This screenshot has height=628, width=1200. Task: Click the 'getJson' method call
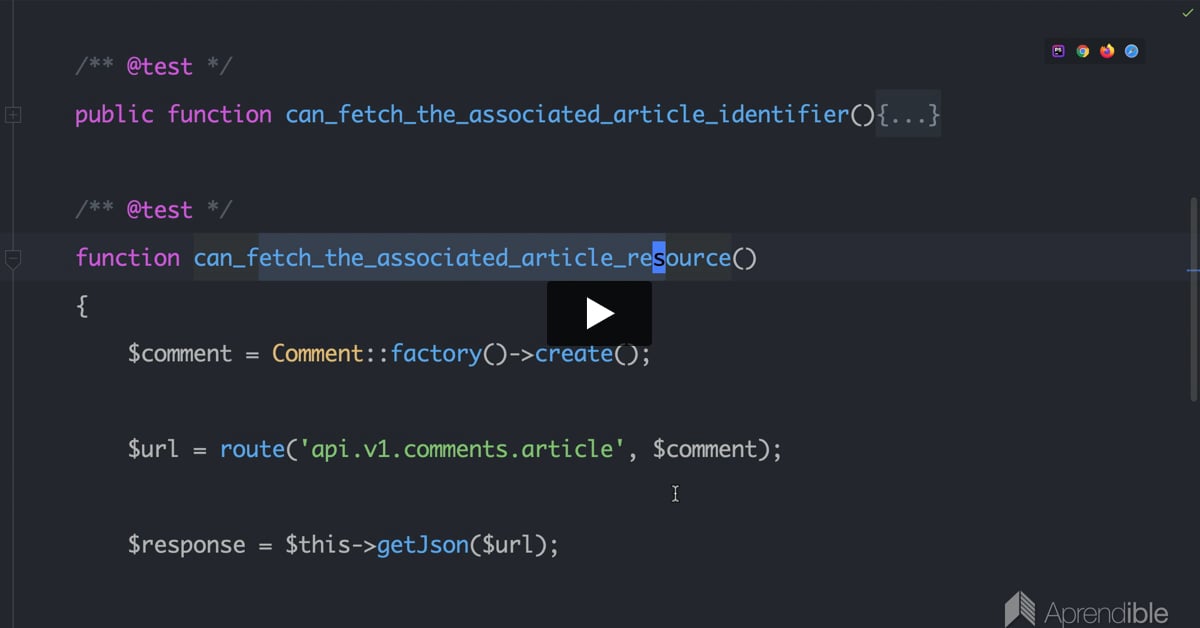422,545
